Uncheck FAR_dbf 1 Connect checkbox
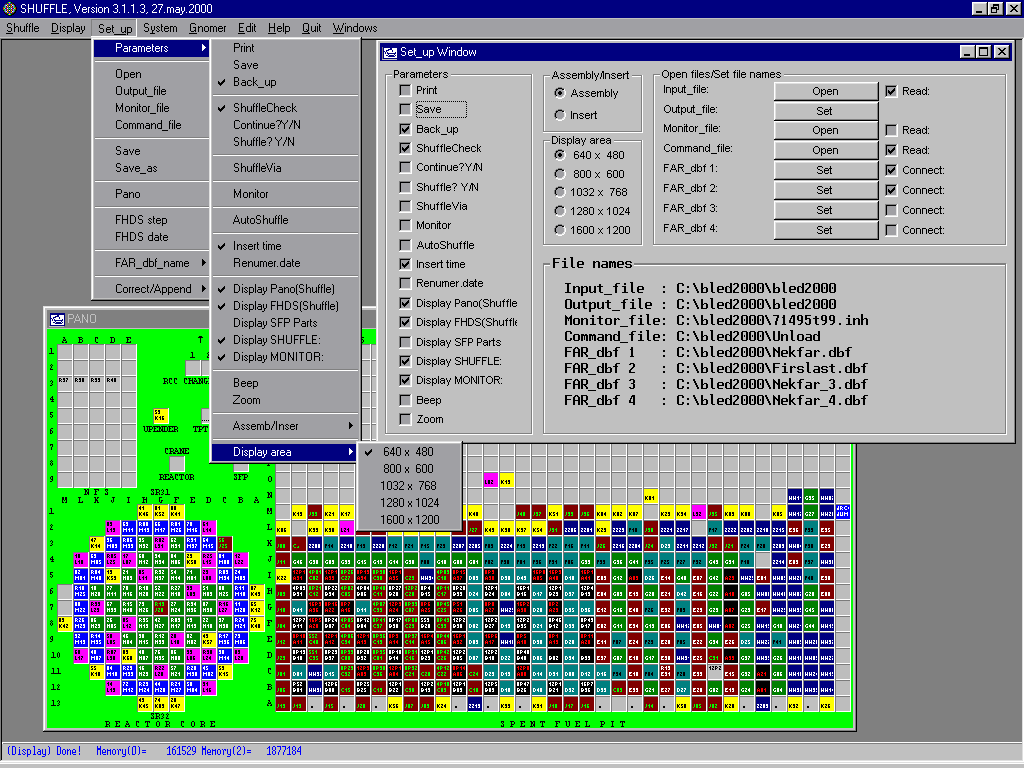The image size is (1024, 768). point(891,170)
